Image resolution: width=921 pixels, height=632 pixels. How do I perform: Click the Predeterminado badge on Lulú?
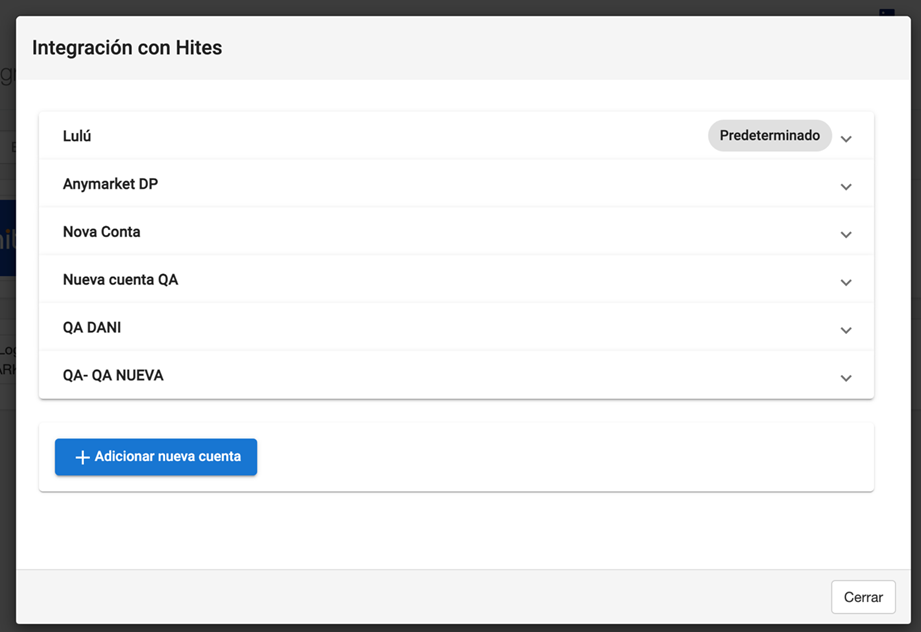(769, 136)
